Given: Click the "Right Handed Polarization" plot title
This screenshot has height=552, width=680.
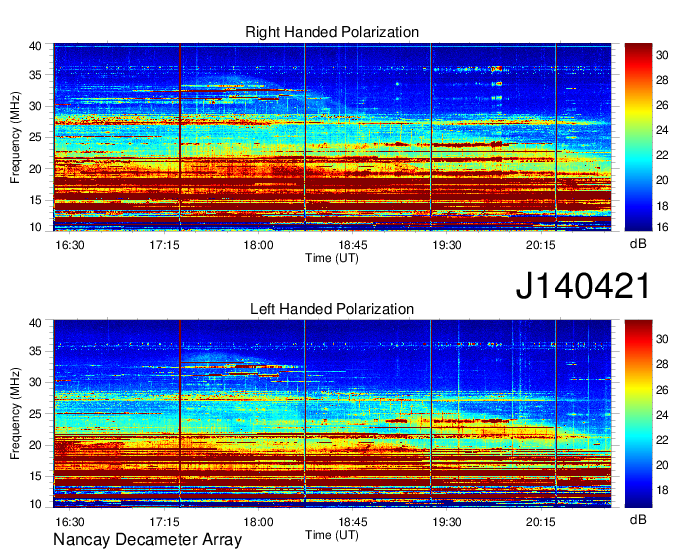Looking at the screenshot, I should point(332,32).
